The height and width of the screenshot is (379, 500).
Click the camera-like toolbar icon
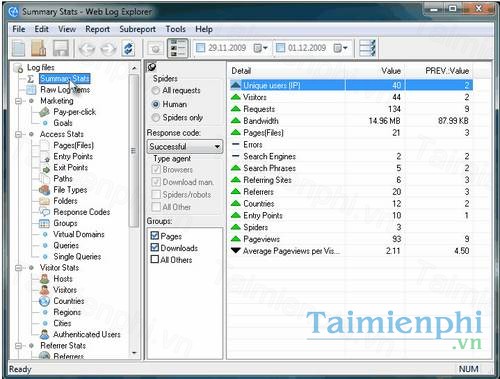[x=155, y=49]
